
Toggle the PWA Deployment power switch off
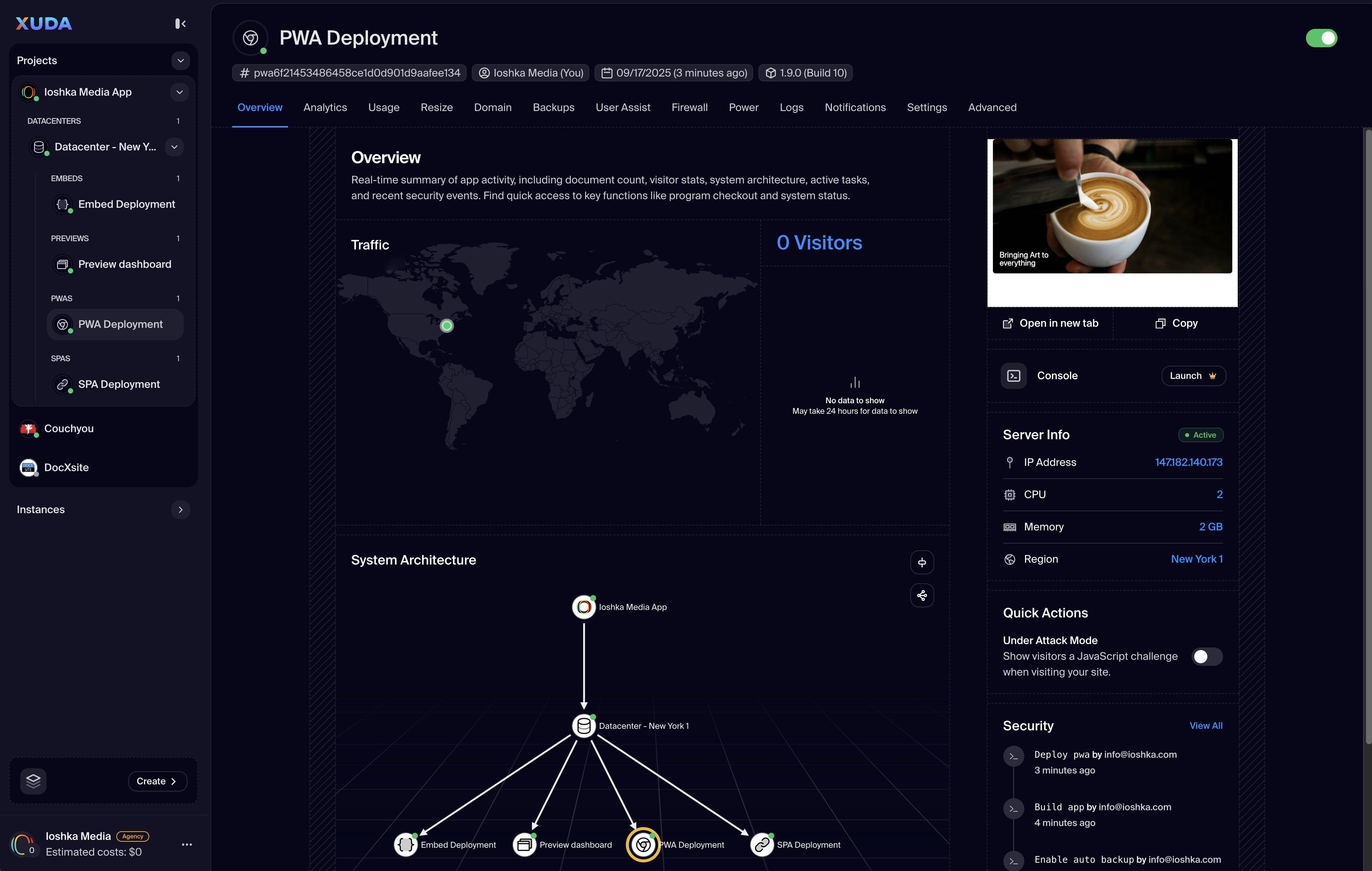coord(1321,38)
